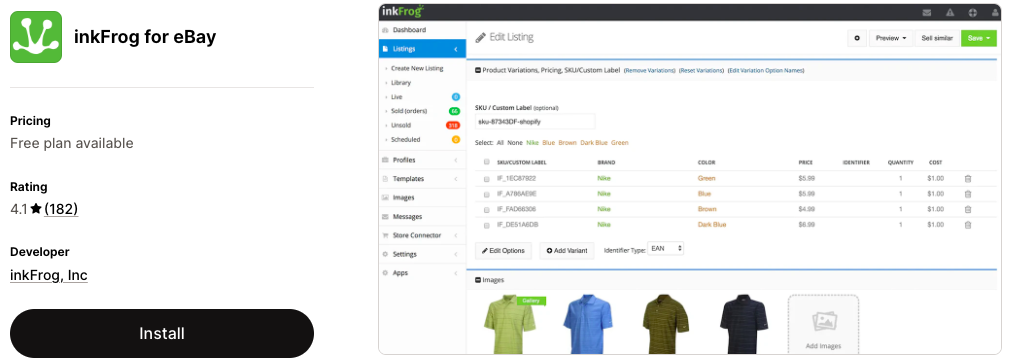This screenshot has width=1014, height=364.
Task: Delete variant IF_A786AE9E with trash icon
Action: point(967,194)
